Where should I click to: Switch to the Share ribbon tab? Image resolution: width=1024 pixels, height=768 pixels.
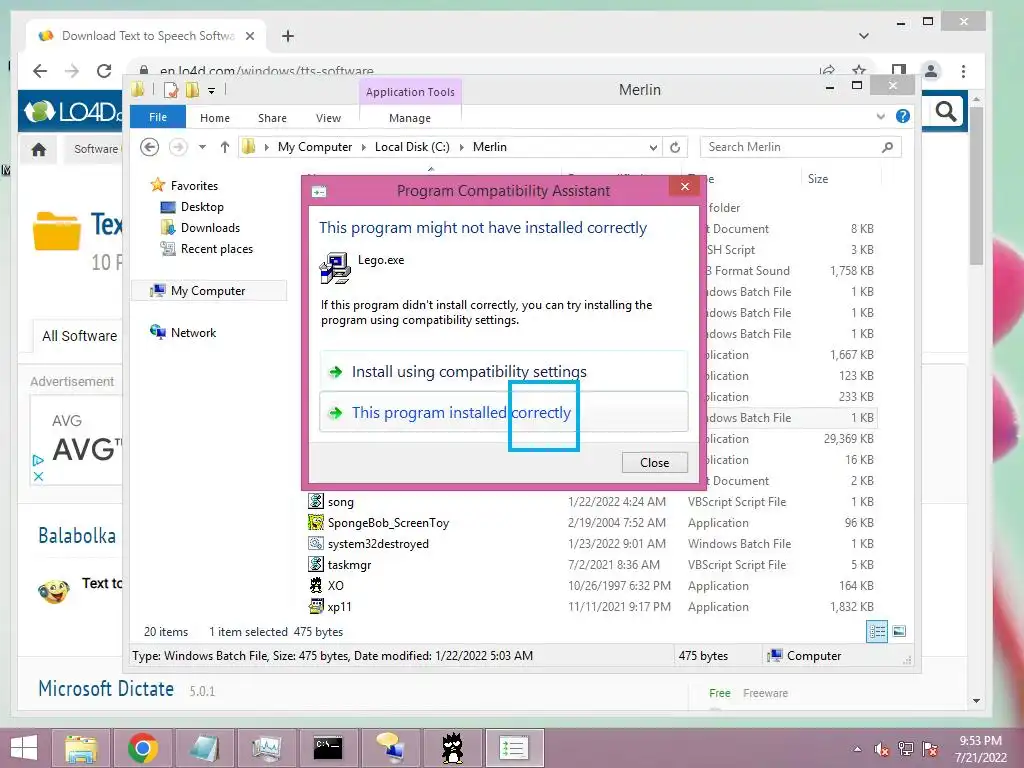tap(272, 118)
